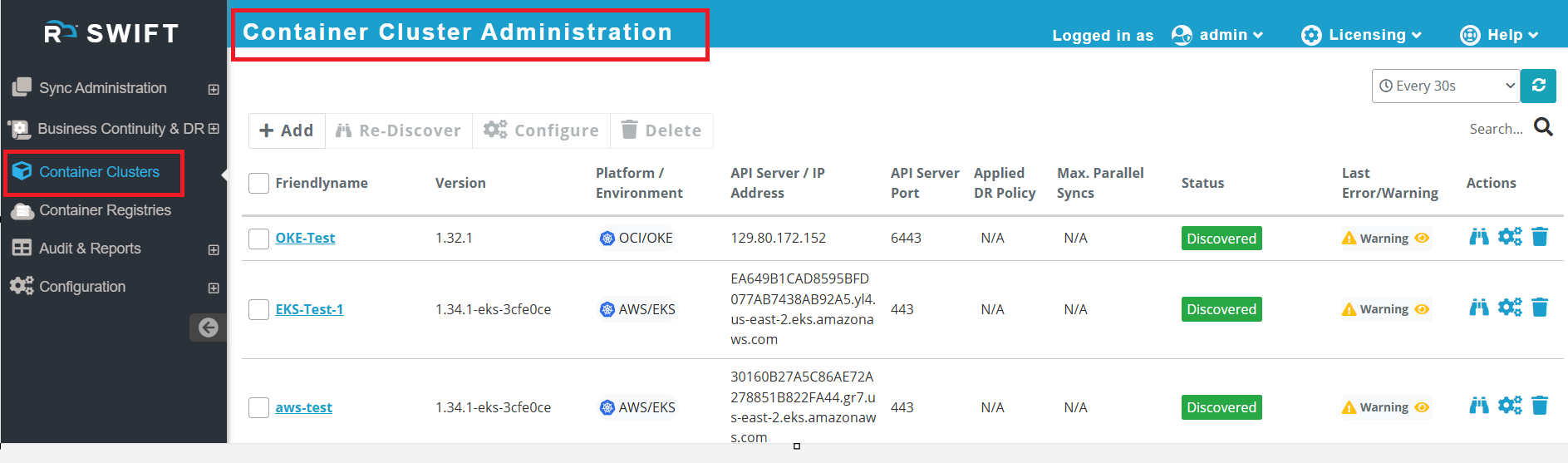Re-discover OKE-Test with binoculars icon
The height and width of the screenshot is (463, 1568).
pos(1479,237)
